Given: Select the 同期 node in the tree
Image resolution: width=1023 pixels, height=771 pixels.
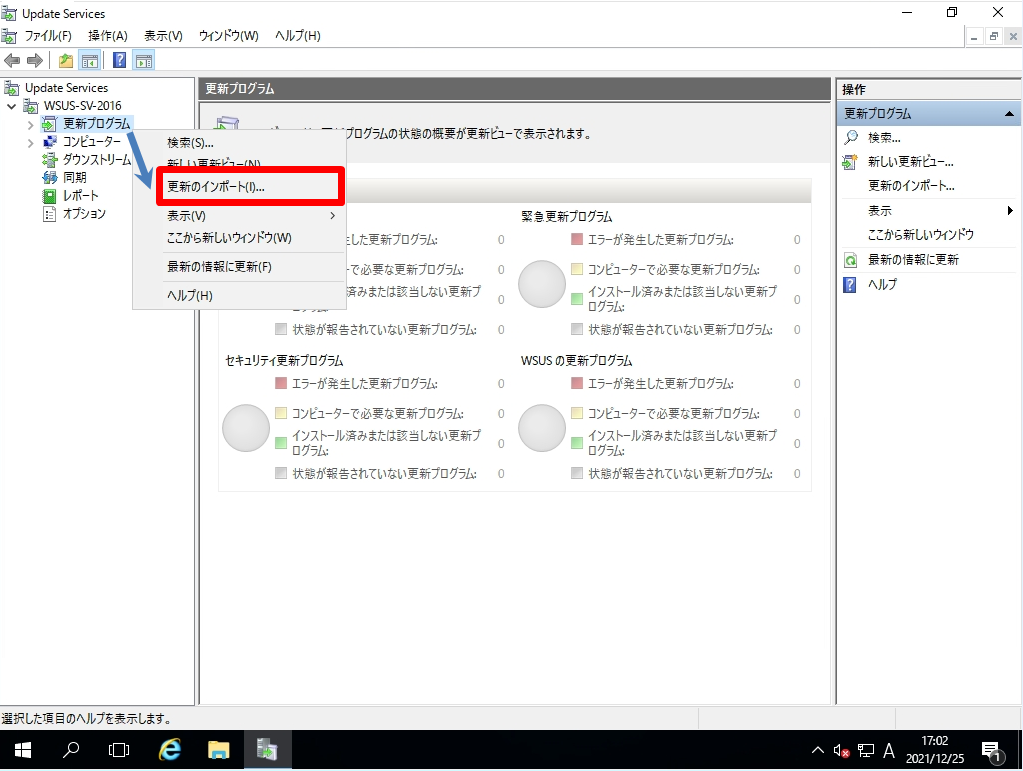Looking at the screenshot, I should coord(74,177).
